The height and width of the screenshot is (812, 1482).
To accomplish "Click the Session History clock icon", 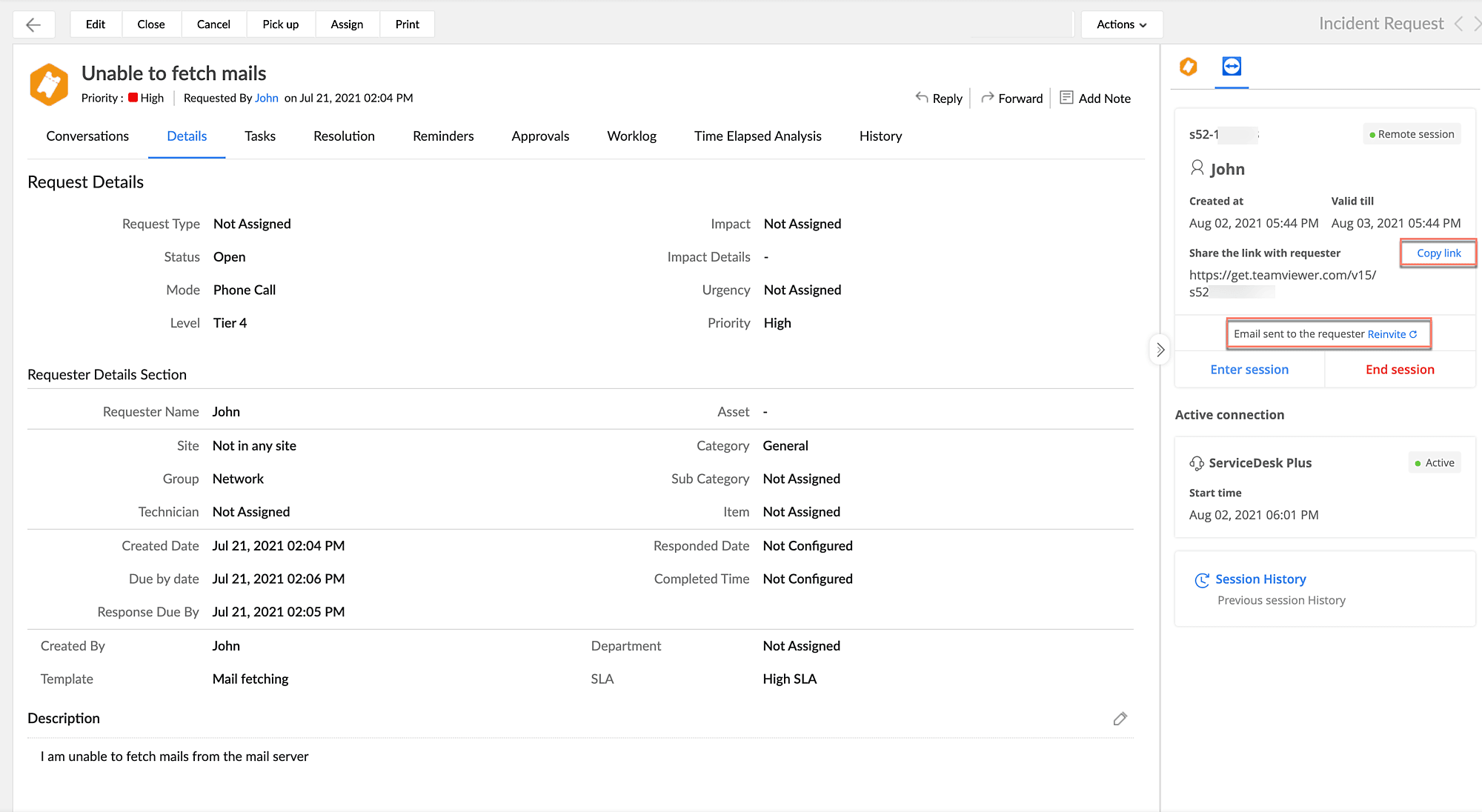I will coord(1201,580).
